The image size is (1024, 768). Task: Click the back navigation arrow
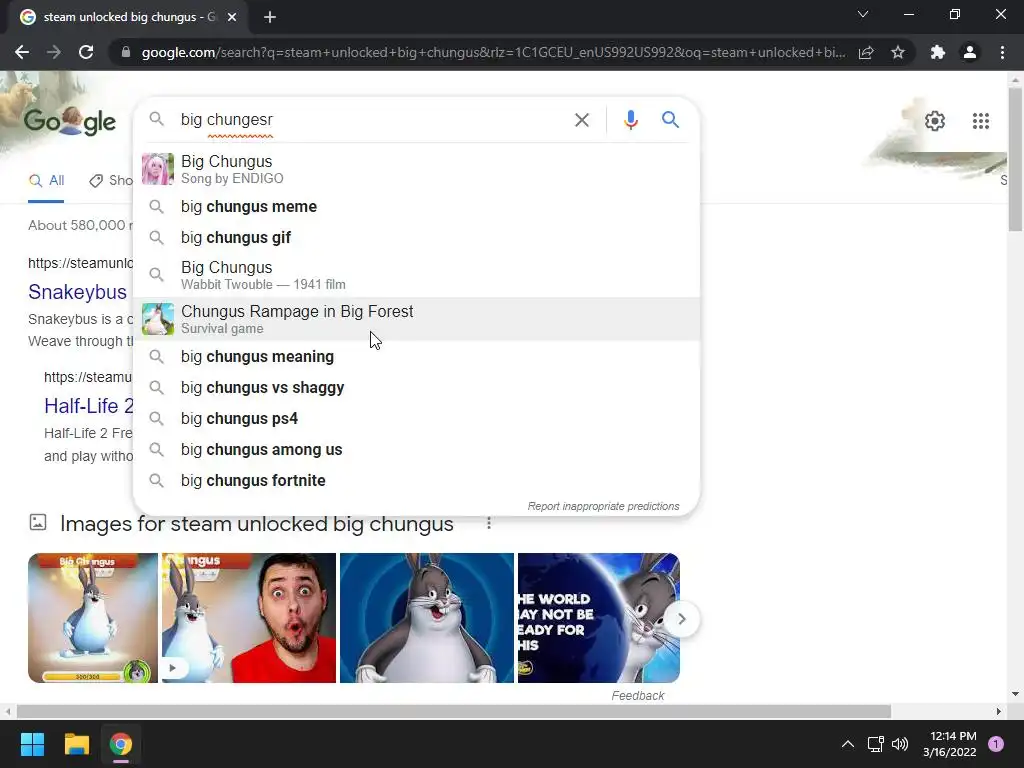(22, 52)
